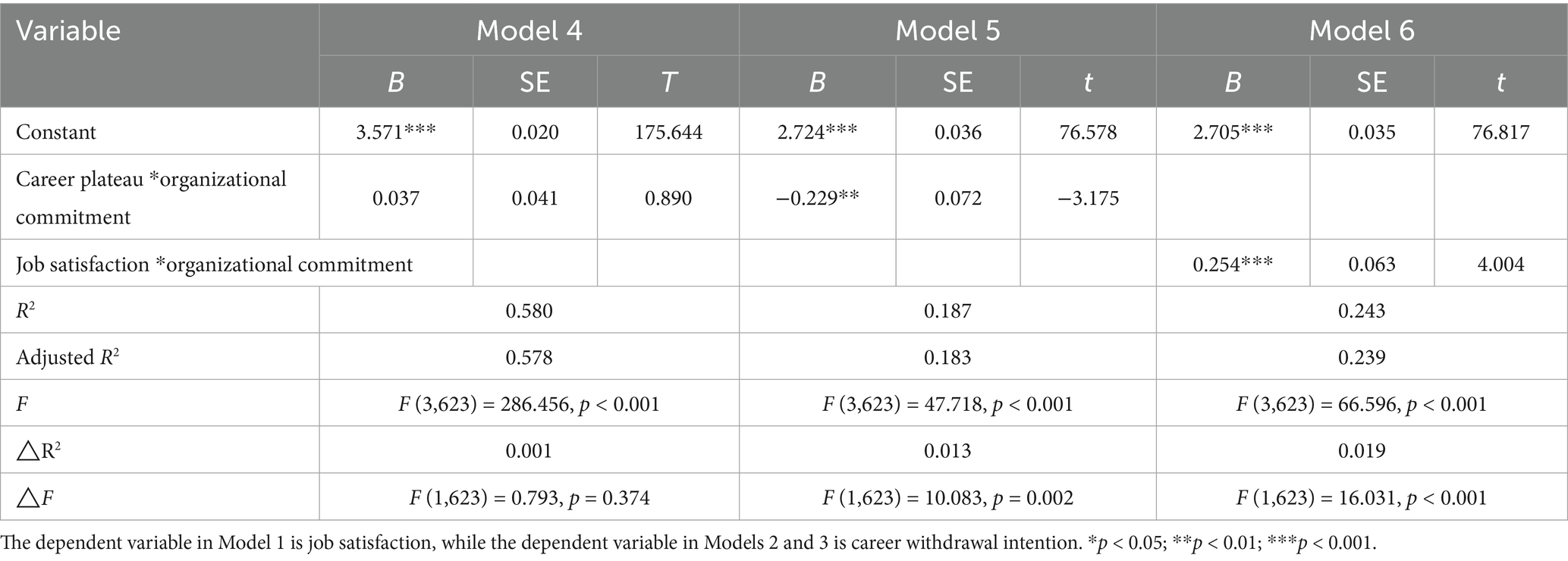Click the 175.644 t-value cell
The height and width of the screenshot is (561, 1568).
[668, 132]
